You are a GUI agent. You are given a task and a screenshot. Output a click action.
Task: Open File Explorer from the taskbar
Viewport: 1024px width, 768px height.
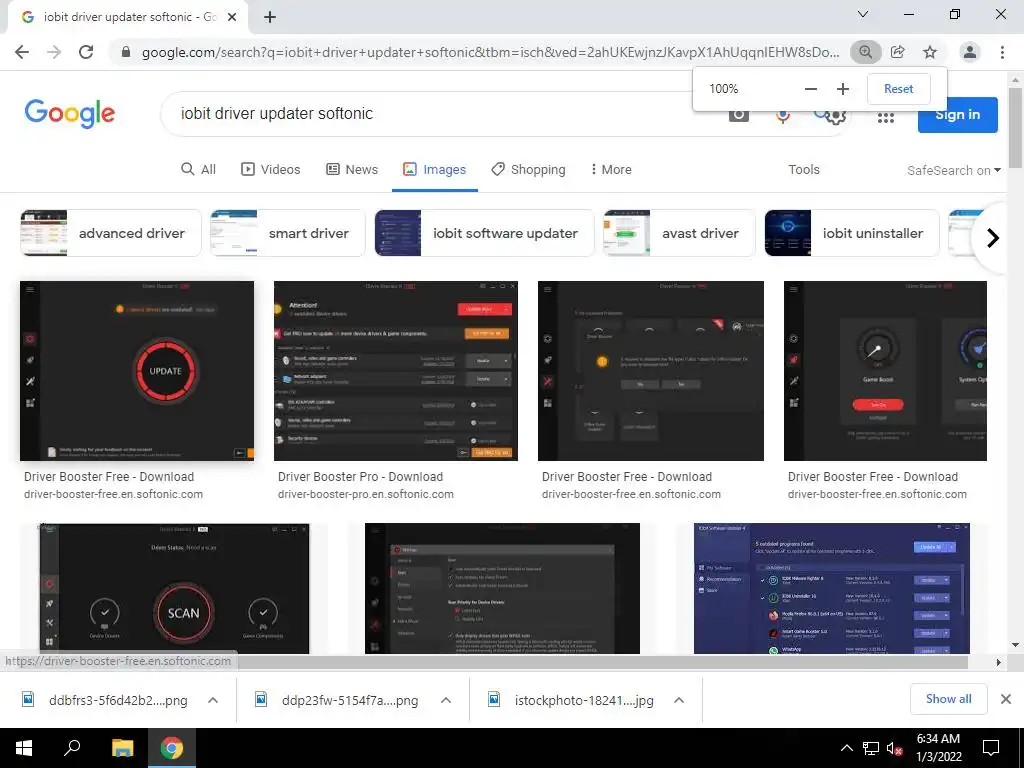tap(122, 748)
